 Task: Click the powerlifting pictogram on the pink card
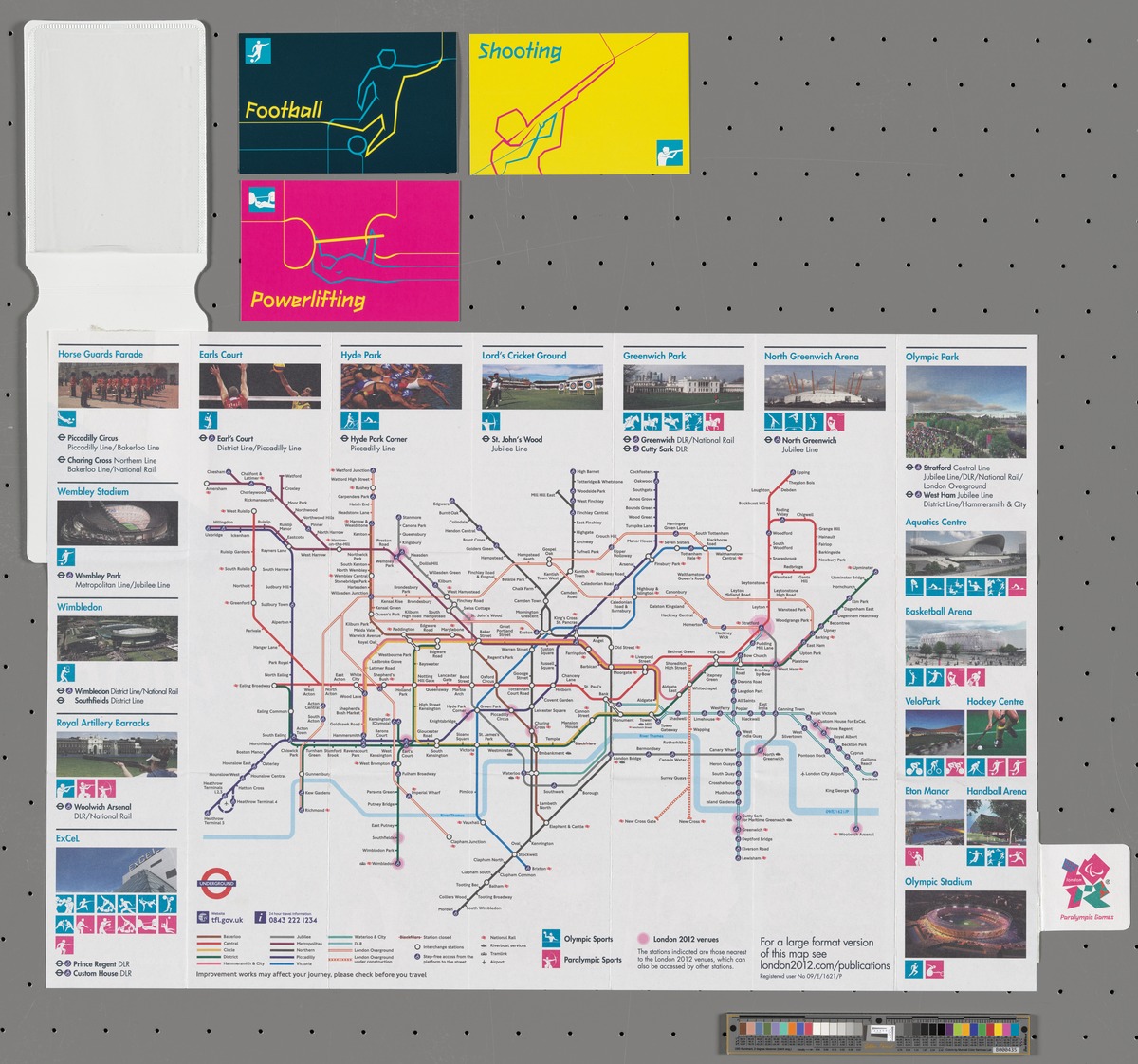pyautogui.click(x=262, y=199)
